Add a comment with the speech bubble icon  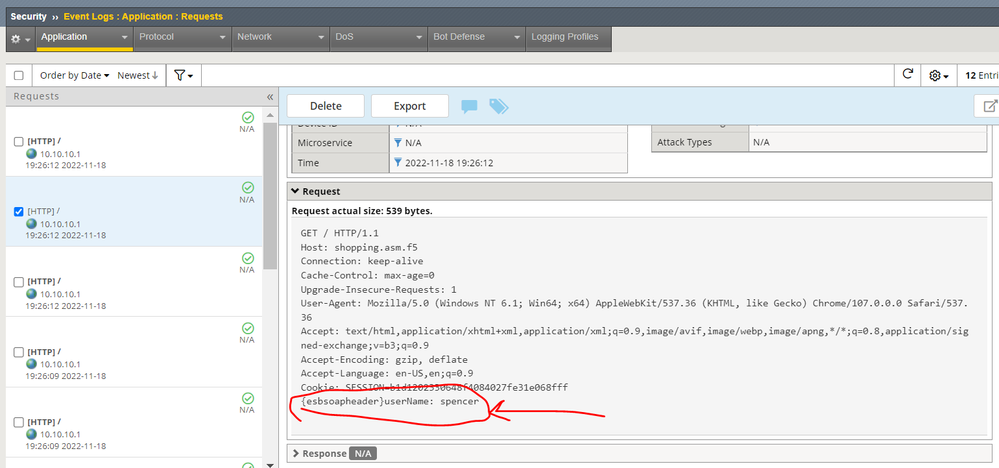point(469,106)
